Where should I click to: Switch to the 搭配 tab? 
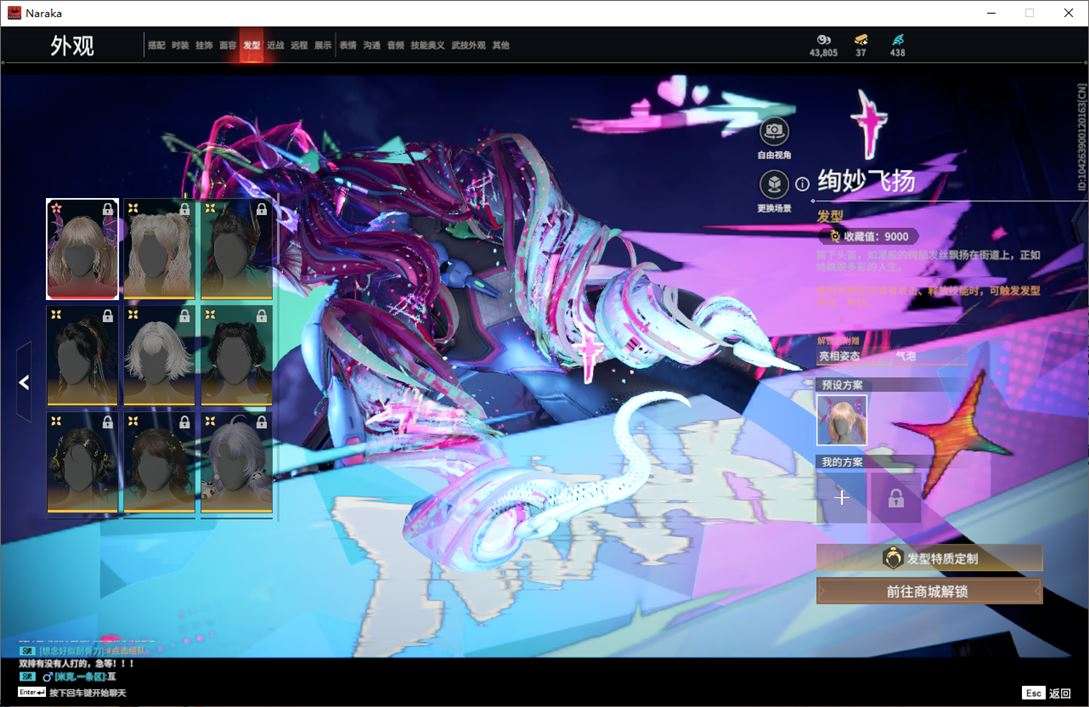156,45
